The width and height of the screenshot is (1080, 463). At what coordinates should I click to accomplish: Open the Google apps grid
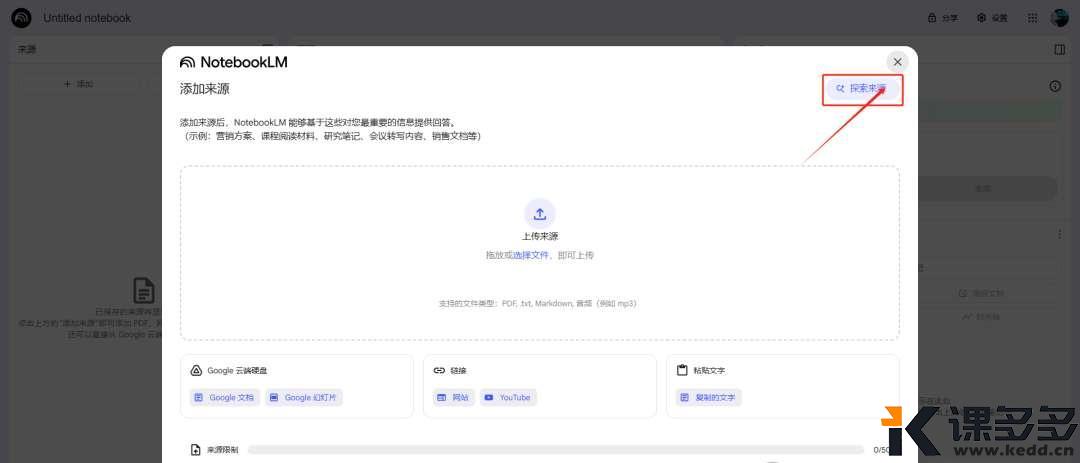[x=1032, y=18]
